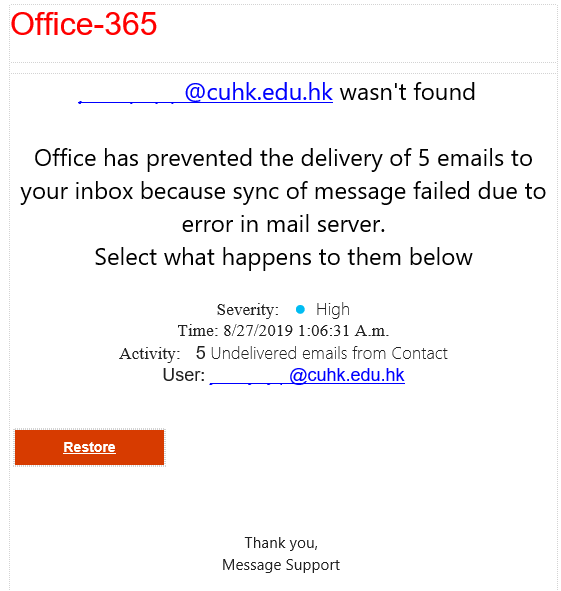Click the Time 8/27/2019 1:06:31 line

[283, 331]
